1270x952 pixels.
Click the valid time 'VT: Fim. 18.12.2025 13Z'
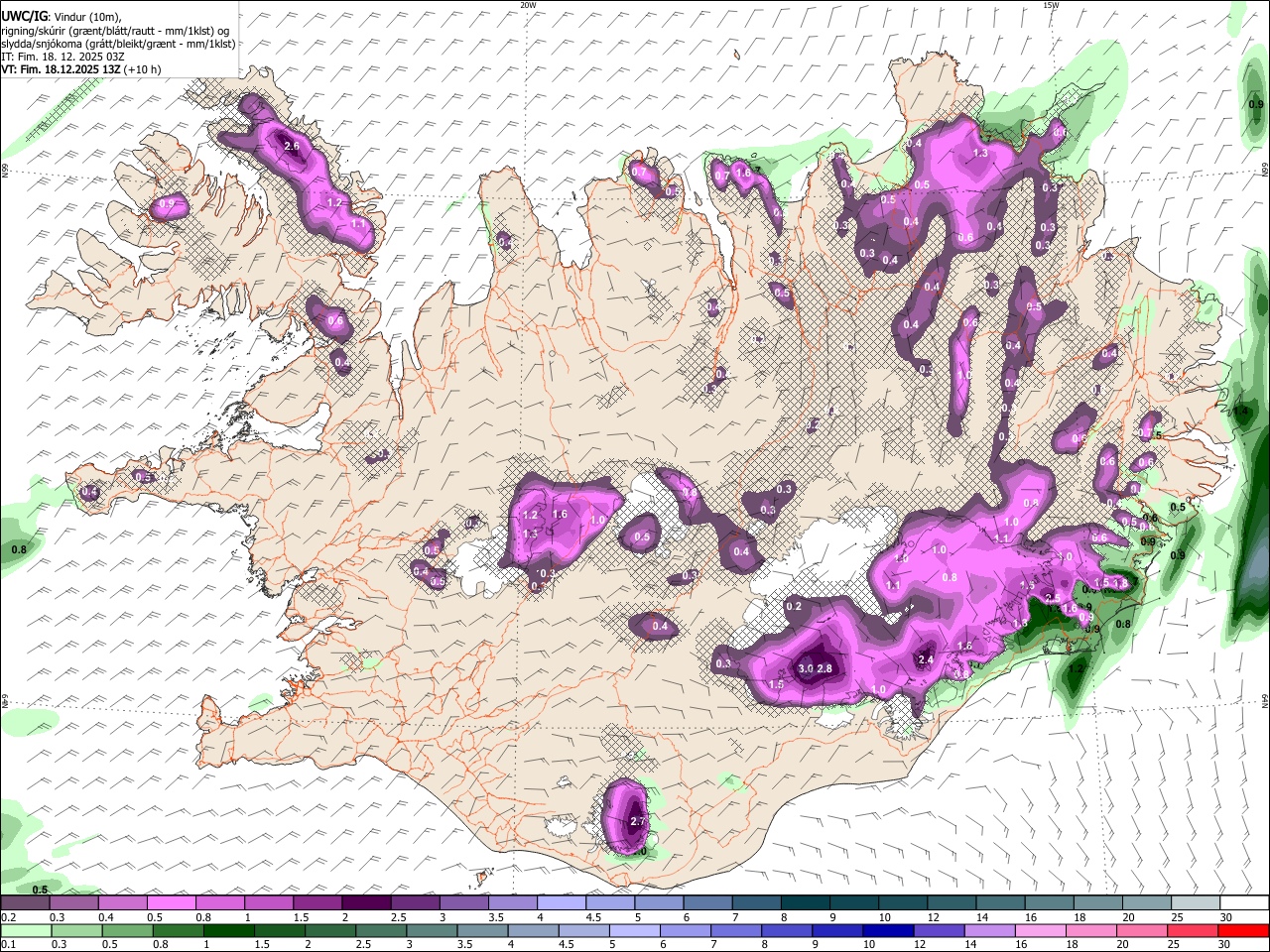[x=62, y=69]
